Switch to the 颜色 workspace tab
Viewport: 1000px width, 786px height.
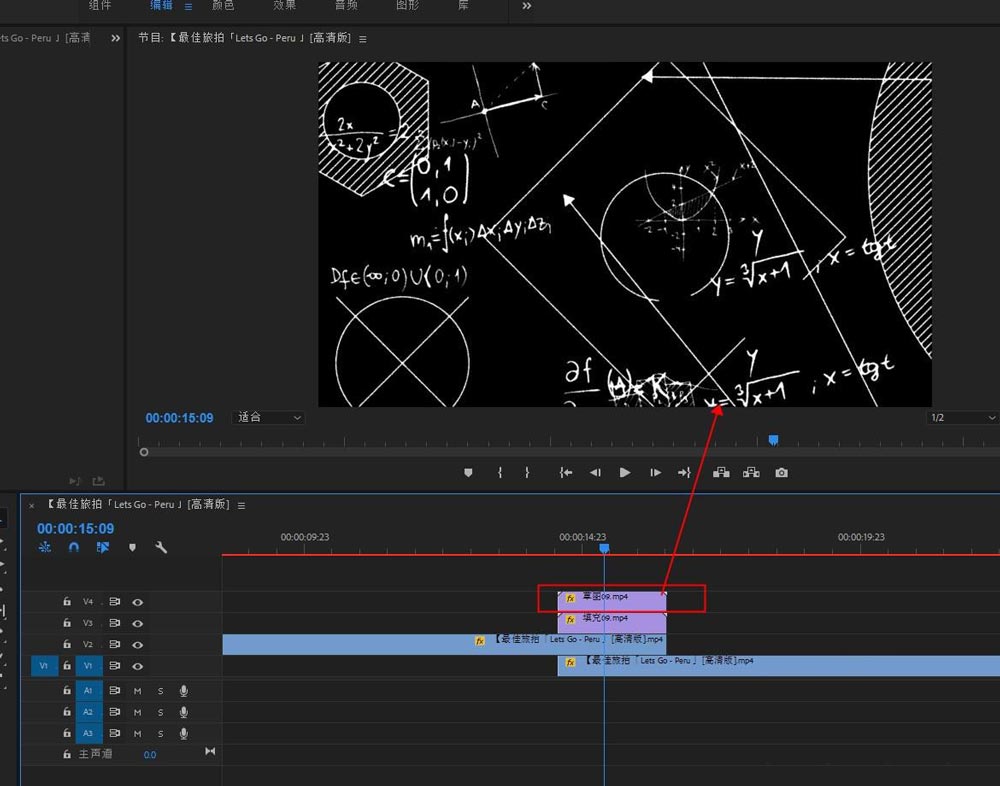223,6
